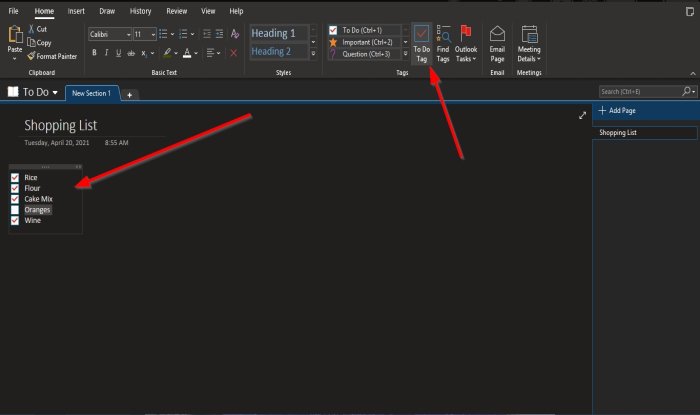
Task: Open Meeting Details
Action: (529, 44)
